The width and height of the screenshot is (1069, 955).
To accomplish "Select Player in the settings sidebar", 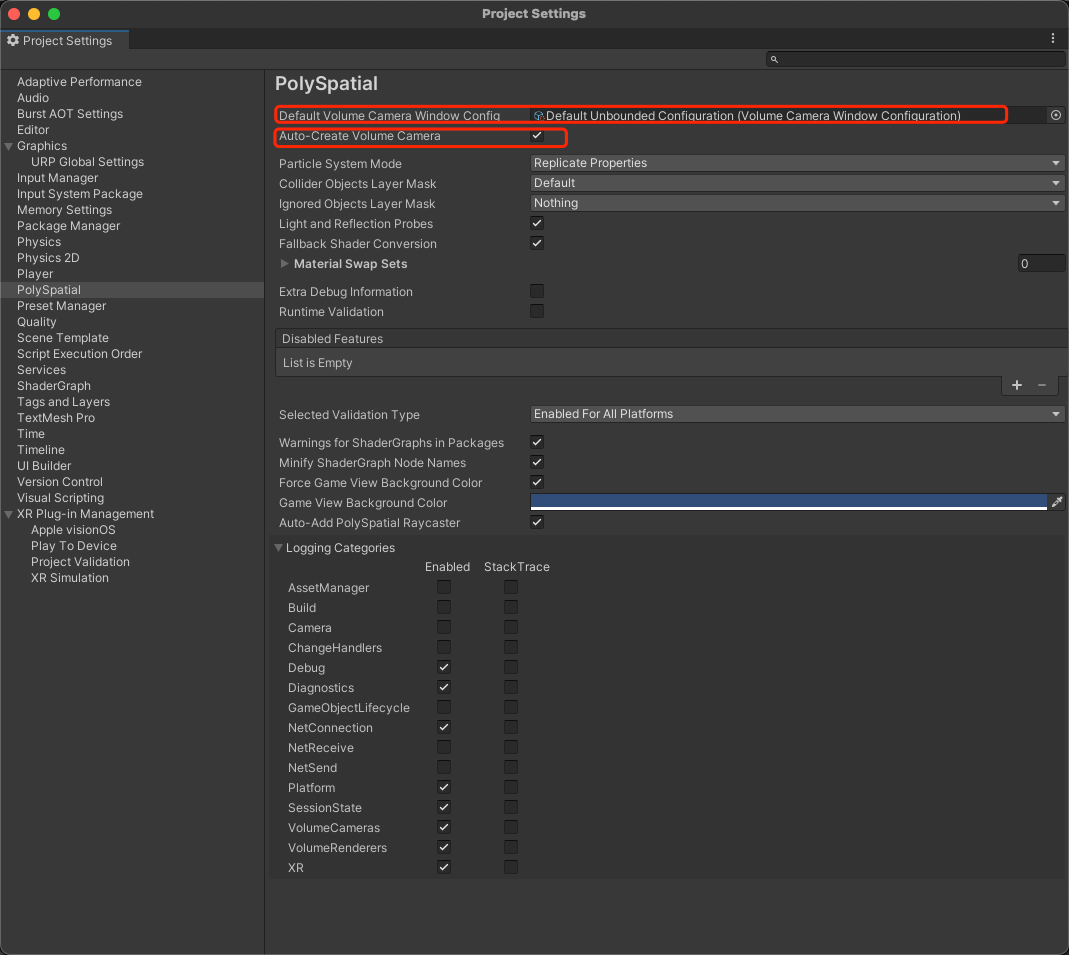I will (35, 274).
